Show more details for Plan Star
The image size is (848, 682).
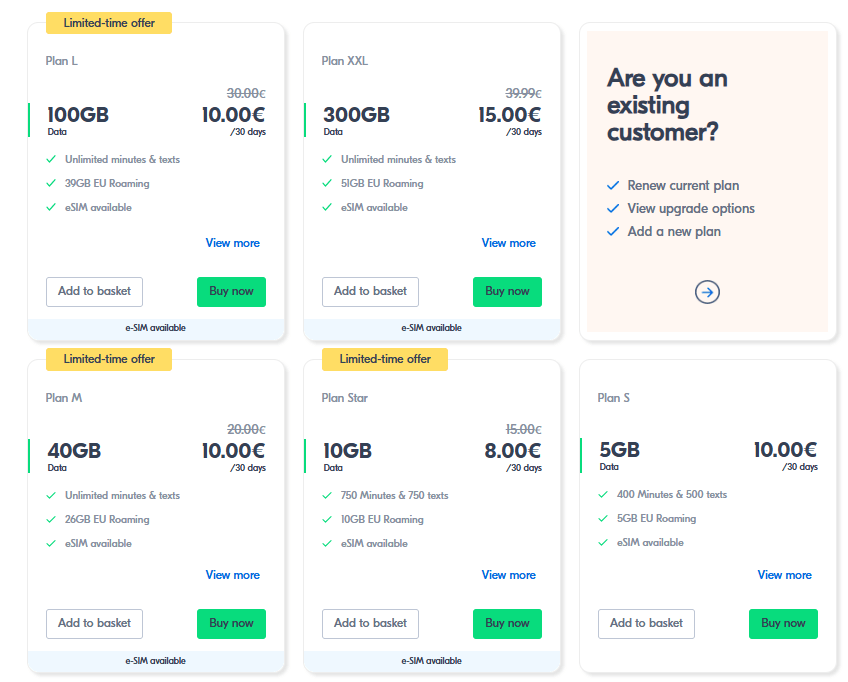pos(508,575)
